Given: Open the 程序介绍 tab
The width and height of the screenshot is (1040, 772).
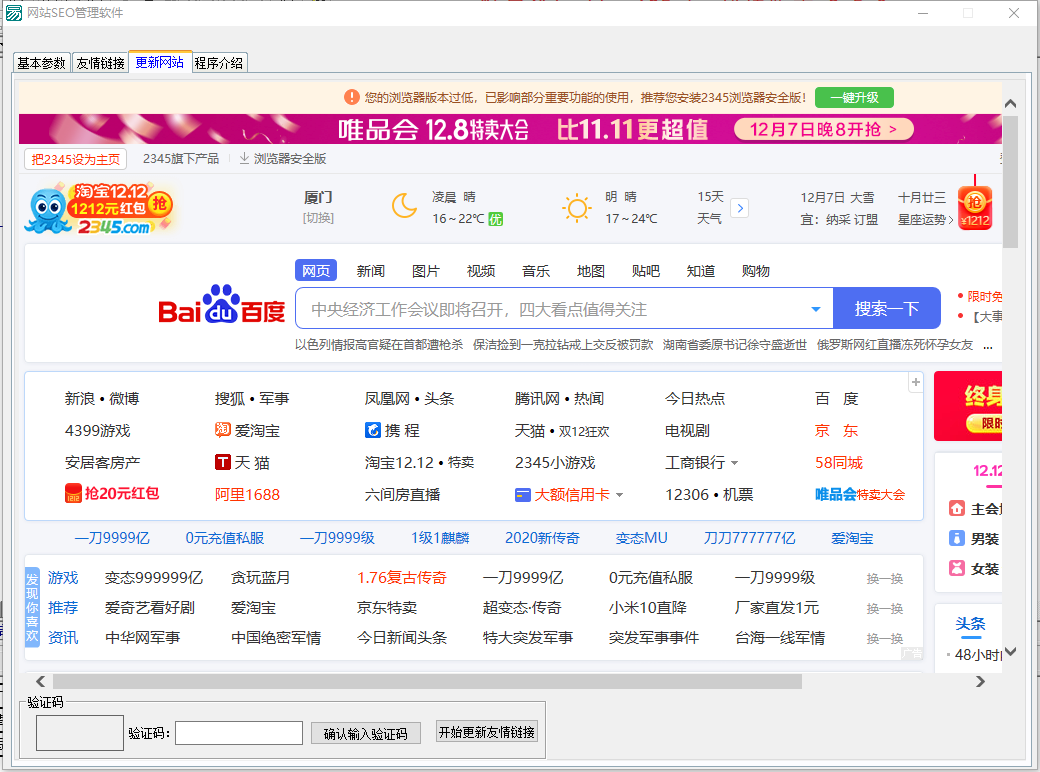Looking at the screenshot, I should coord(219,63).
